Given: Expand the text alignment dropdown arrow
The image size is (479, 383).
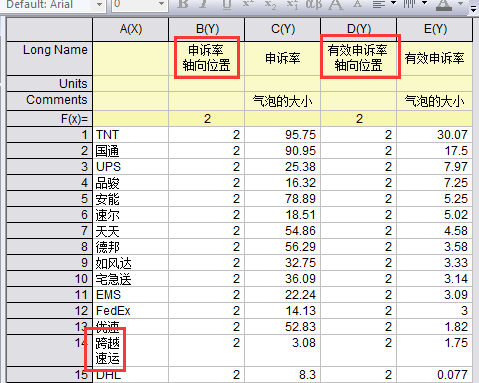Looking at the screenshot, I should [393, 3].
